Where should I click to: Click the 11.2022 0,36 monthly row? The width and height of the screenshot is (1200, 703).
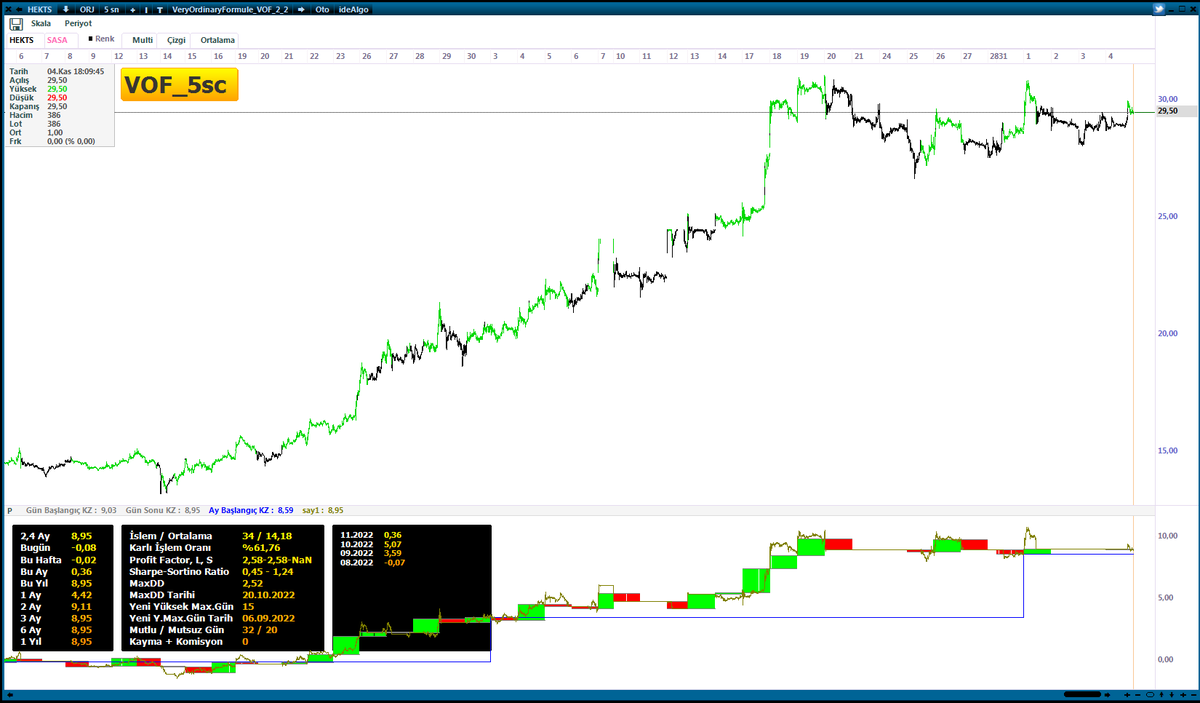(372, 535)
